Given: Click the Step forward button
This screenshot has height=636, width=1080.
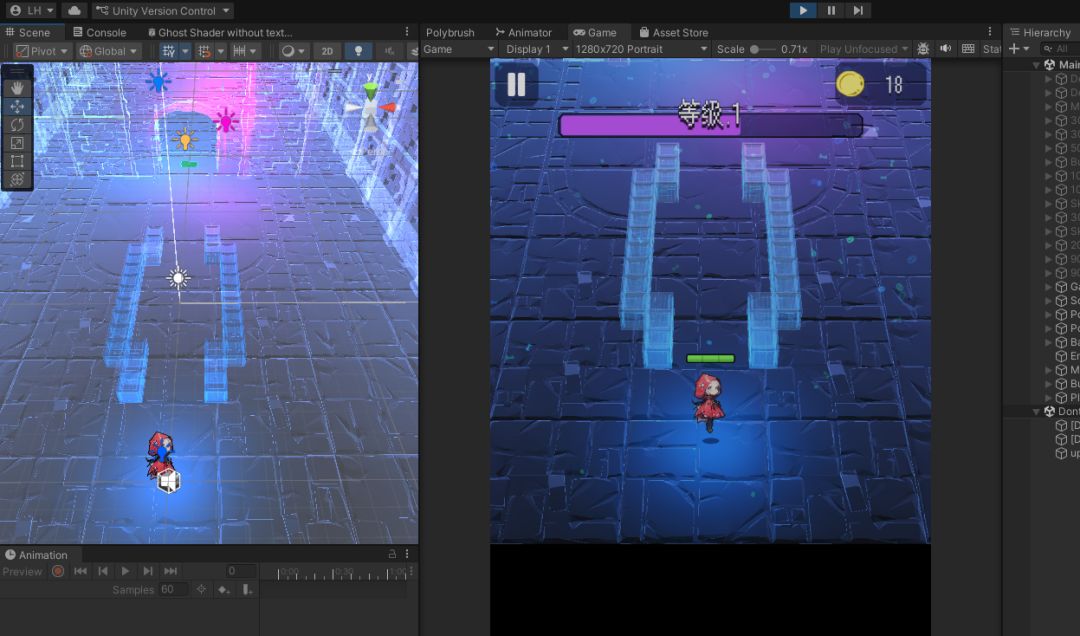Looking at the screenshot, I should pos(858,11).
